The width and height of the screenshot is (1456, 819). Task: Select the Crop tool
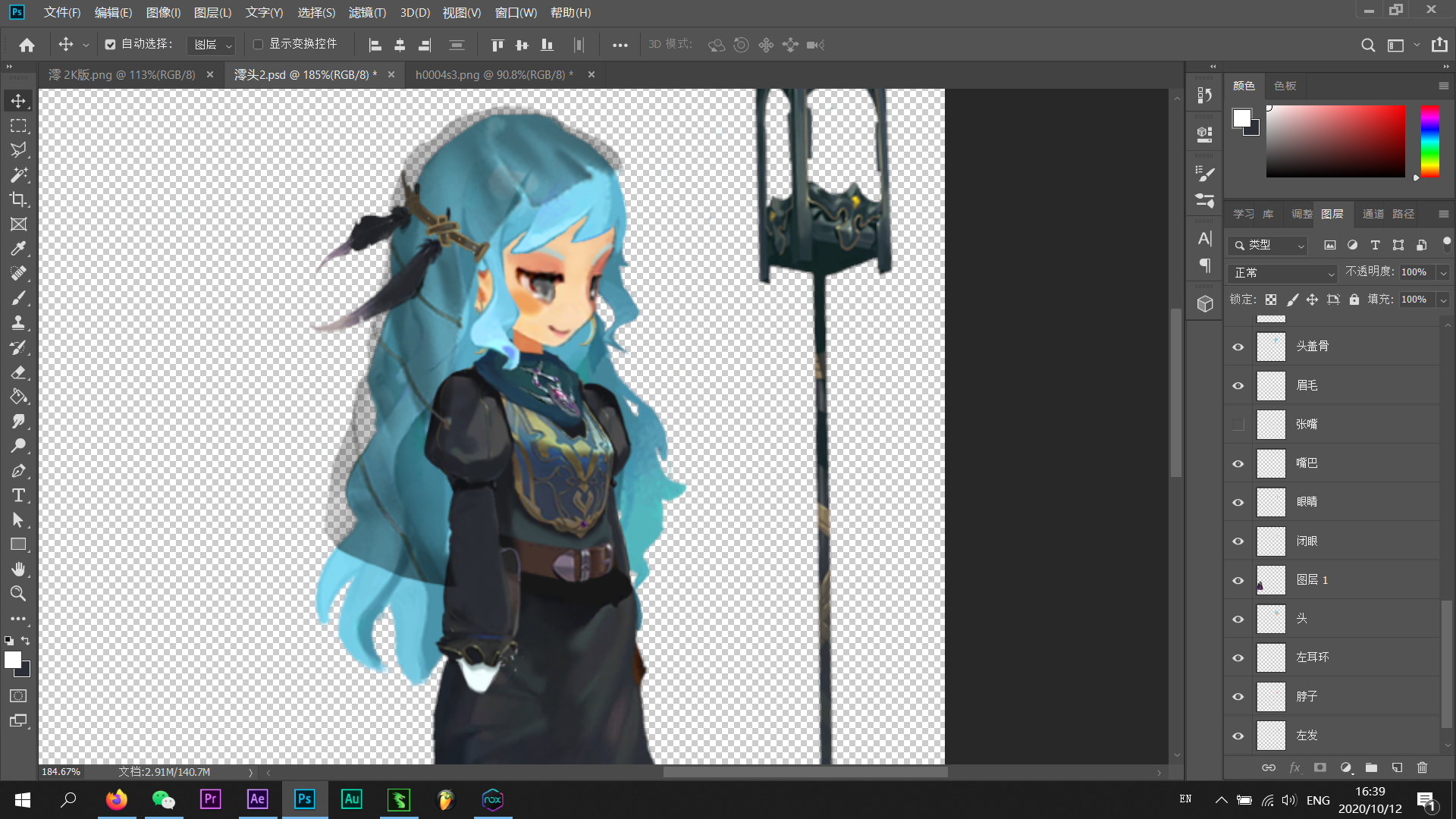[x=18, y=199]
